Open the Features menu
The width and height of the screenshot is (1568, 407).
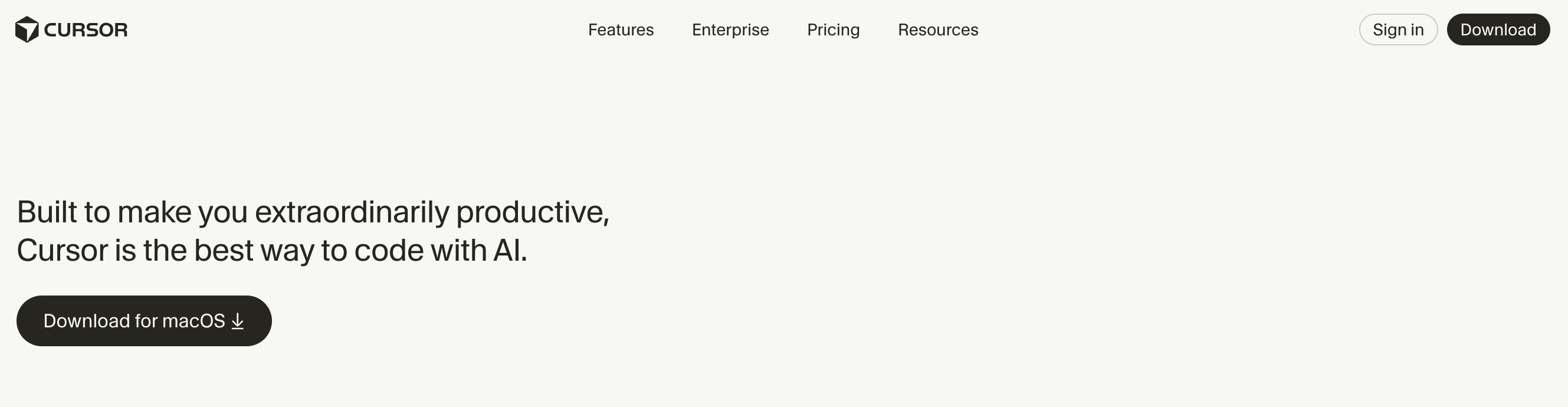pos(620,30)
